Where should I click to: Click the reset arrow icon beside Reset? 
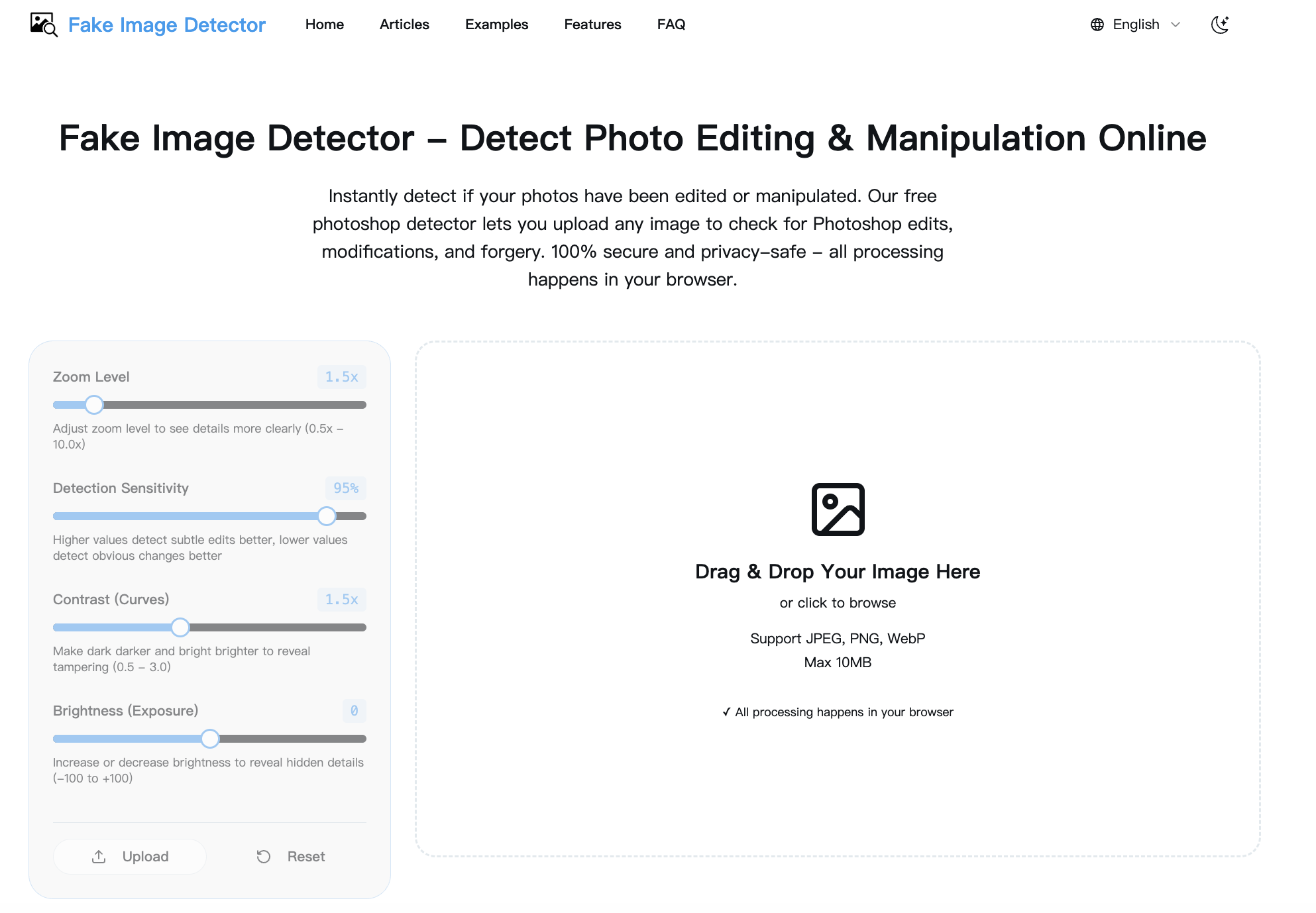click(x=264, y=856)
